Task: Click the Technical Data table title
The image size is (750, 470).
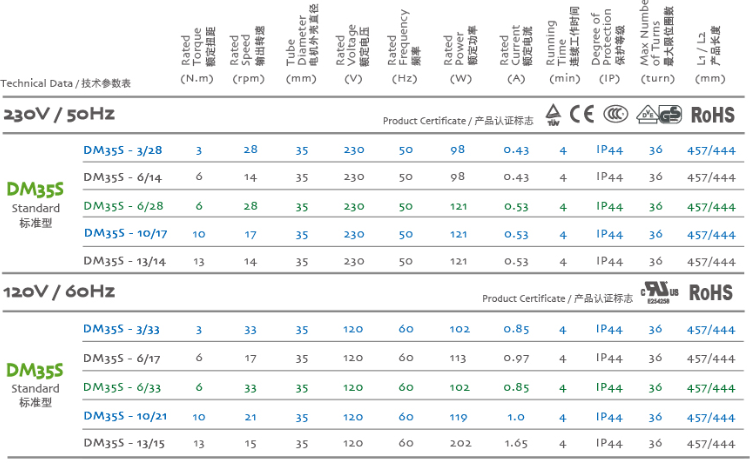Action: (66, 83)
